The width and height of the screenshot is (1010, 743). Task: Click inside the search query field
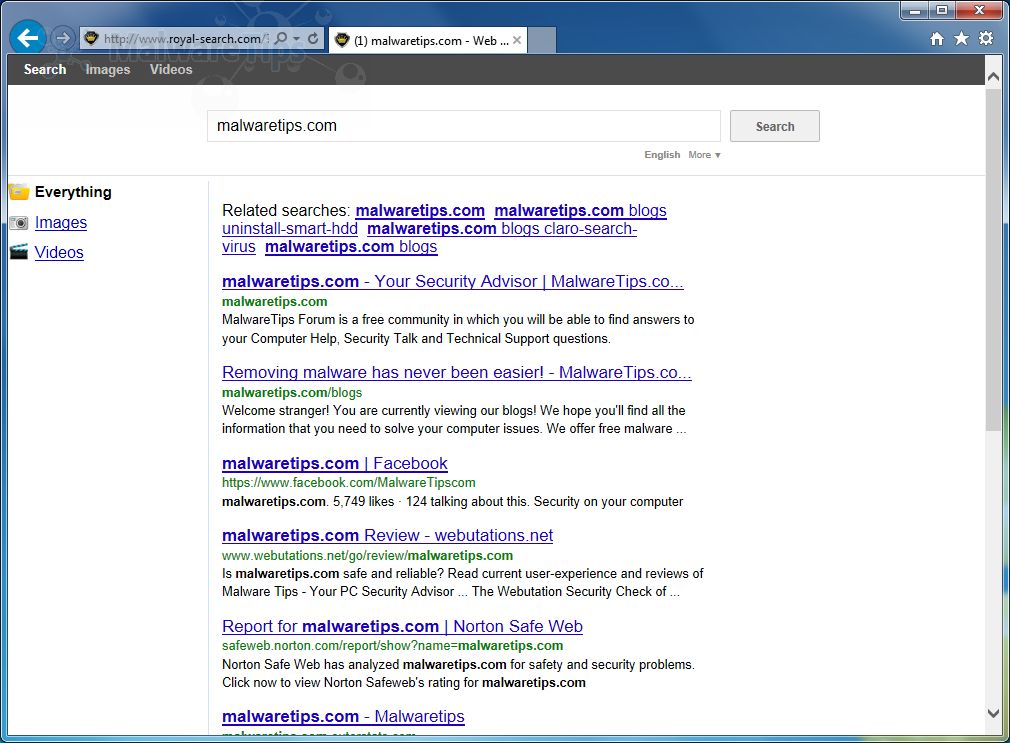(463, 125)
